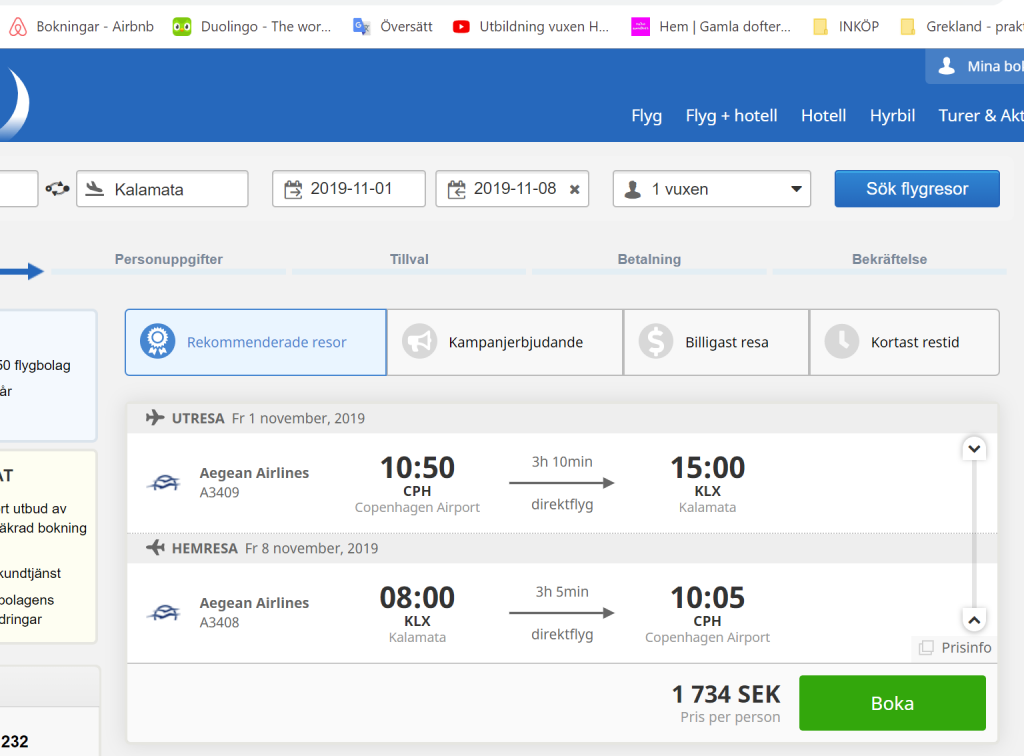Open the INKÖP bookmark folder
The image size is (1024, 756).
[x=846, y=27]
